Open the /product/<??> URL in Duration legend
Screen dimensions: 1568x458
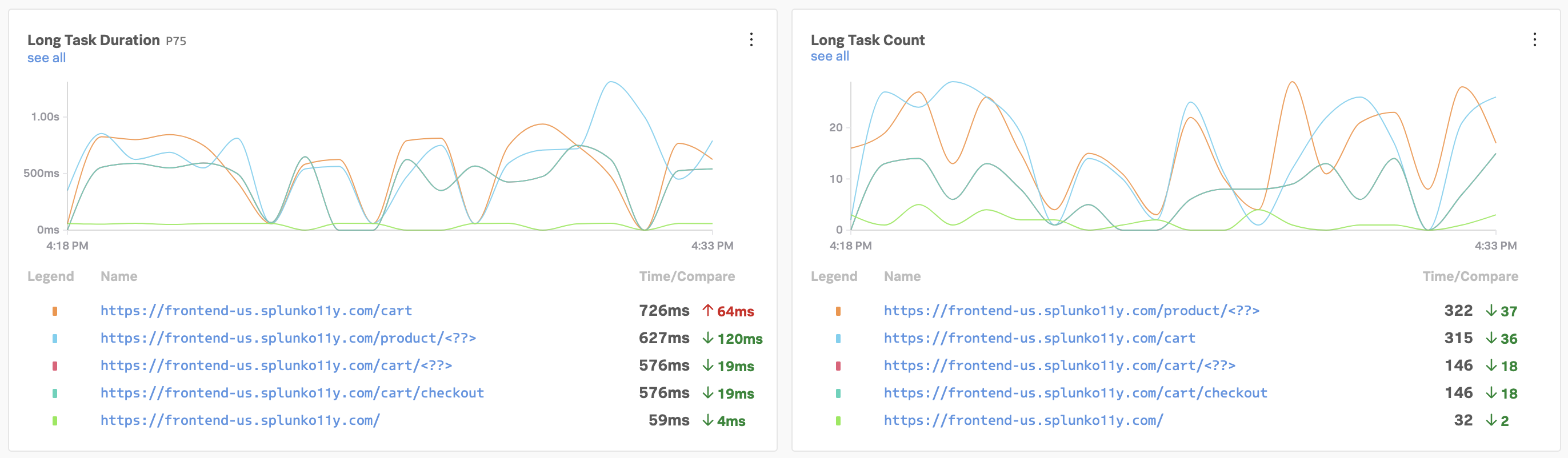tap(288, 338)
